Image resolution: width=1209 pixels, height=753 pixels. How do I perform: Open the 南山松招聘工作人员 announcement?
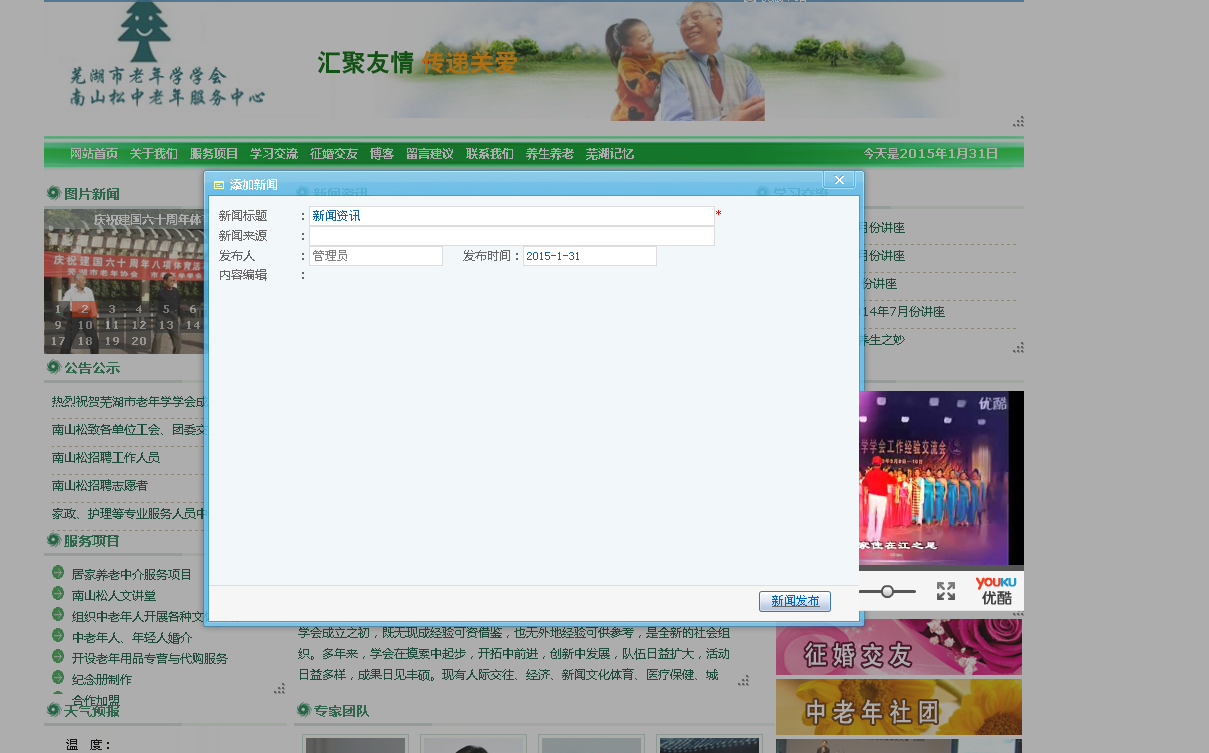106,458
